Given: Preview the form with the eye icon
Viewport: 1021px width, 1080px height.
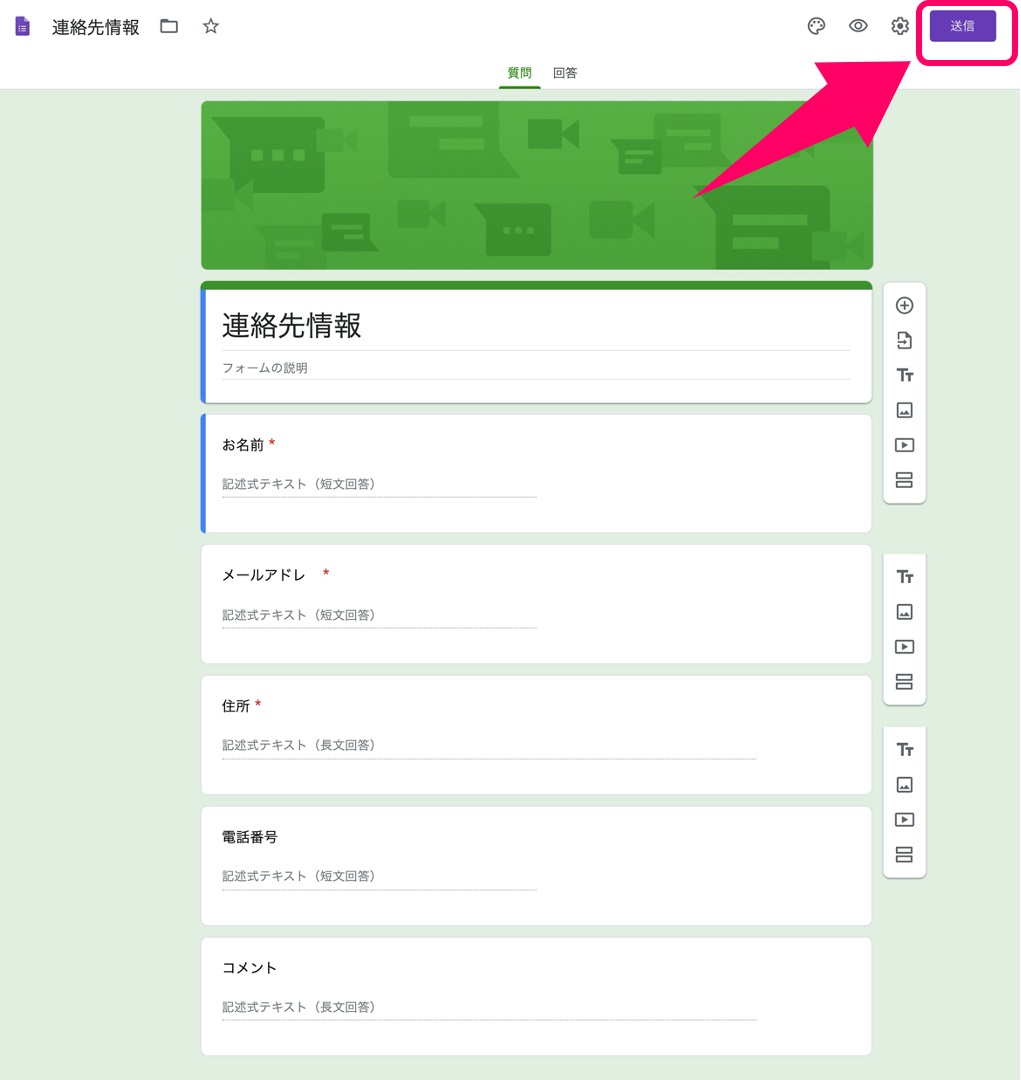Looking at the screenshot, I should (858, 26).
